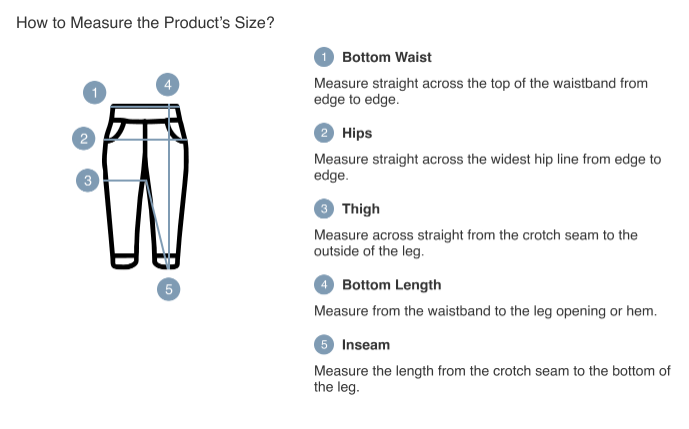
Task: Click marker 5 below the pants leg
Action: click(168, 289)
